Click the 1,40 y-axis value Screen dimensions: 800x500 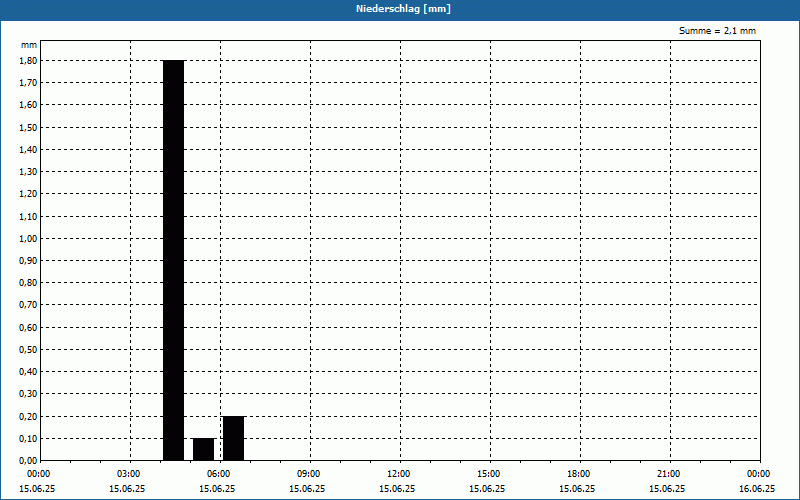28,149
